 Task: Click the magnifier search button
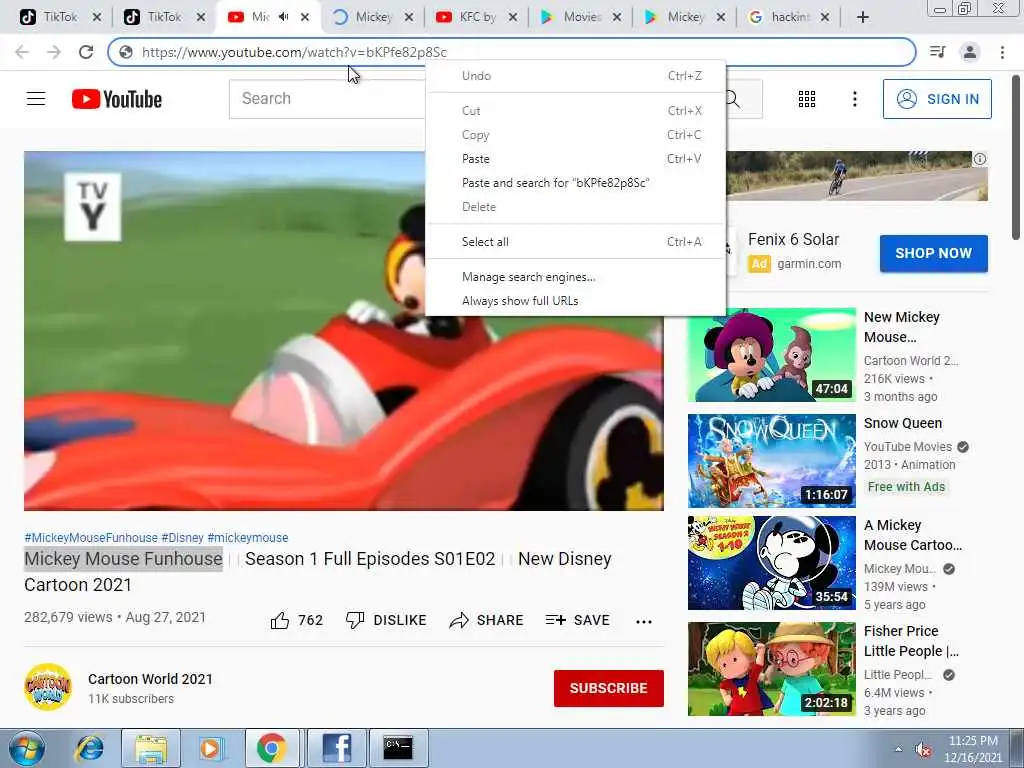[x=733, y=99]
